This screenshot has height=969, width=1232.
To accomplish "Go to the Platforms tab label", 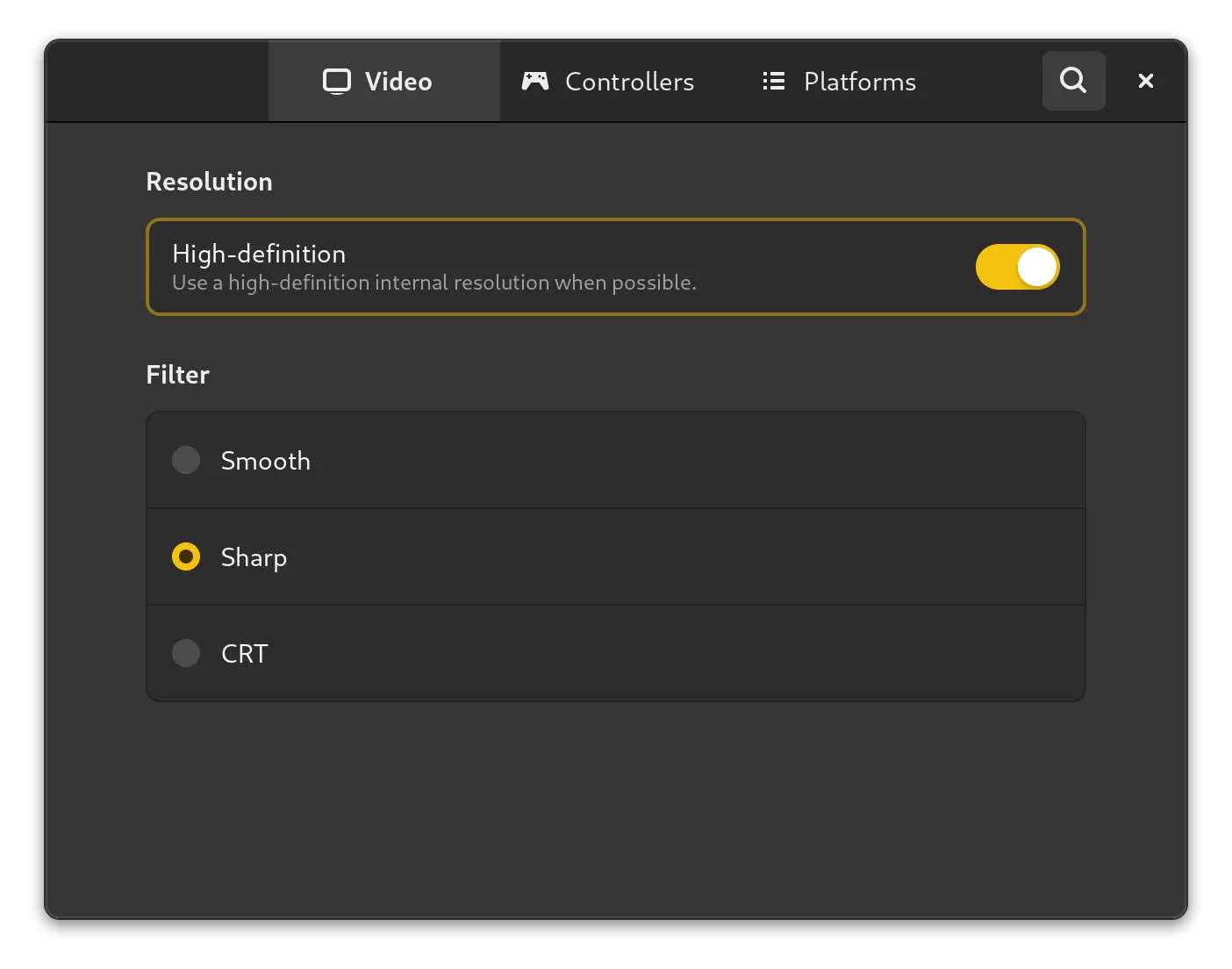I will click(x=859, y=82).
